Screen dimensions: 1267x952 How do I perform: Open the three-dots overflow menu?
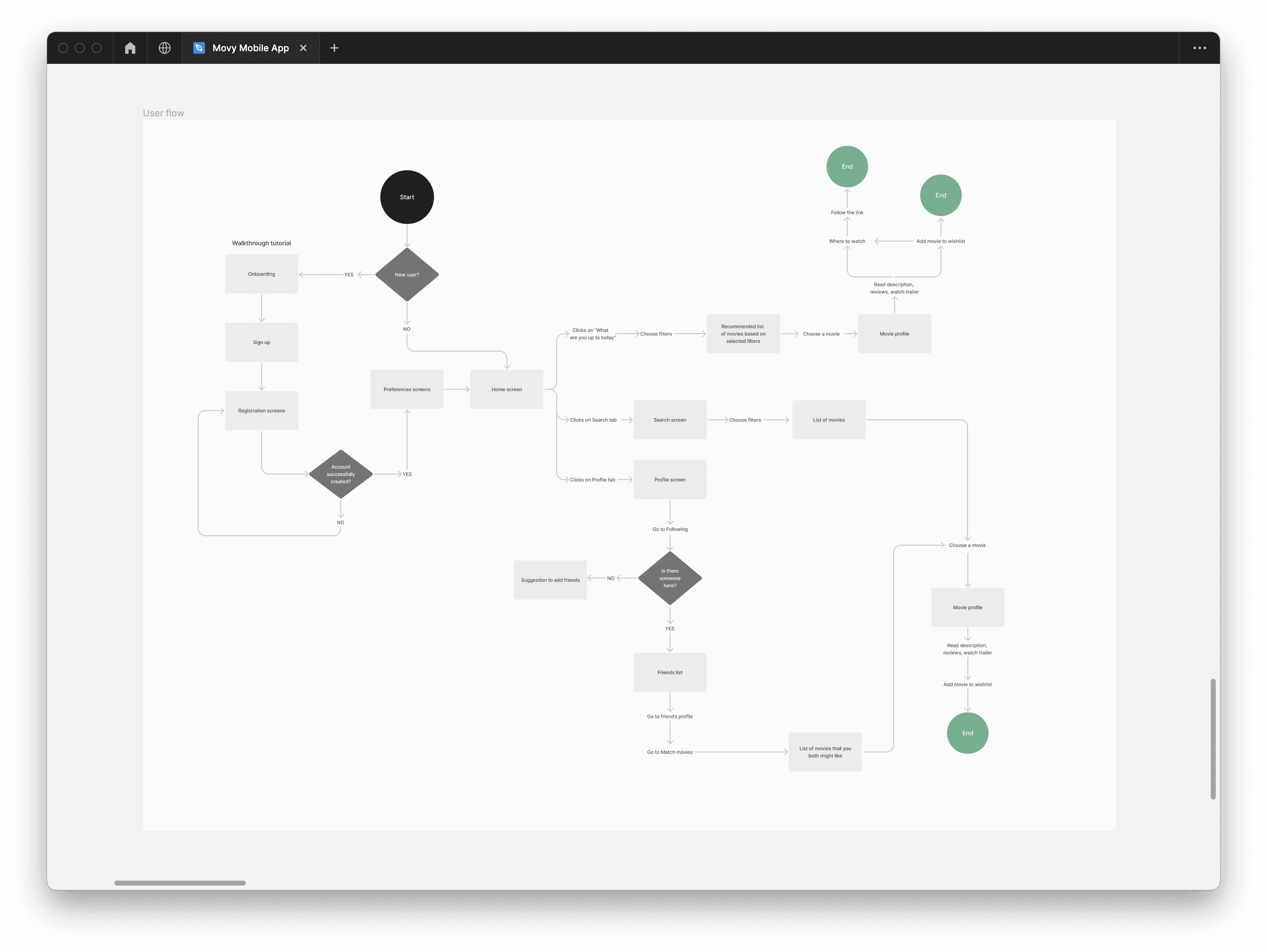tap(1199, 48)
